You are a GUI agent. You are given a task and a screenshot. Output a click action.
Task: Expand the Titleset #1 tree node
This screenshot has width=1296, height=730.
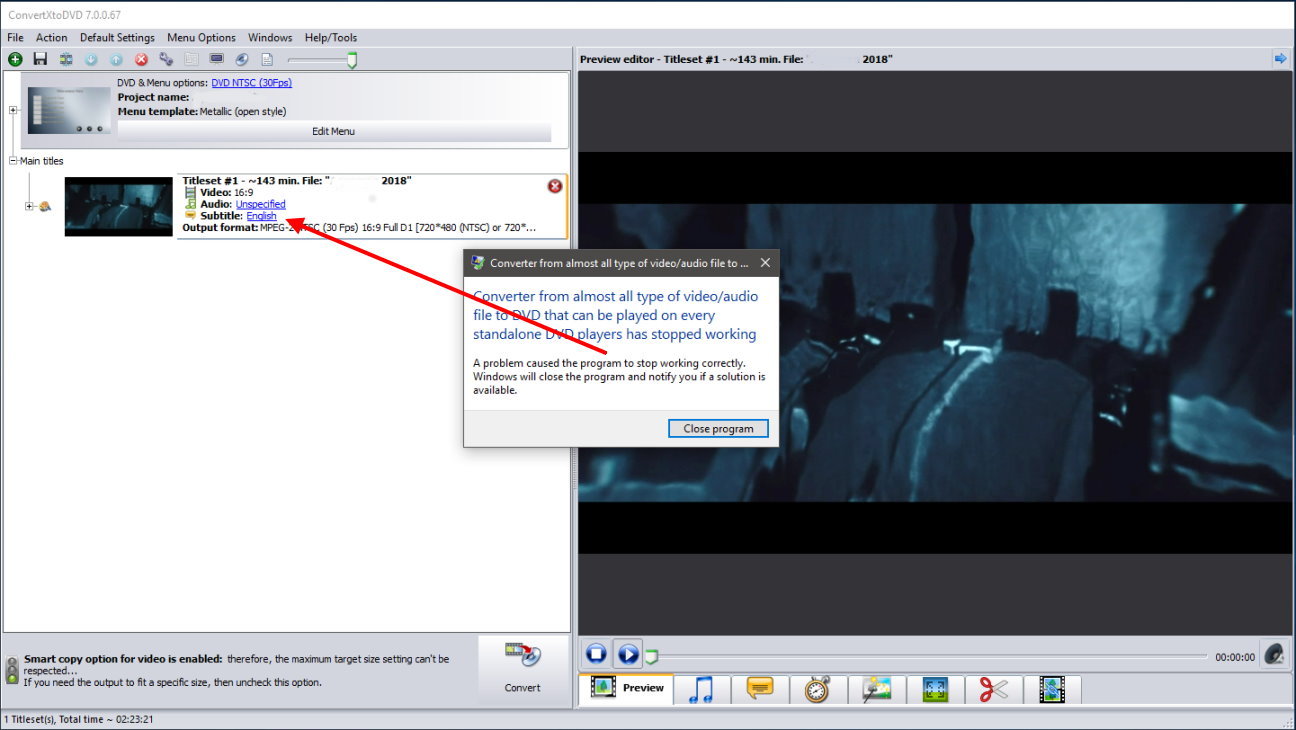(30, 207)
